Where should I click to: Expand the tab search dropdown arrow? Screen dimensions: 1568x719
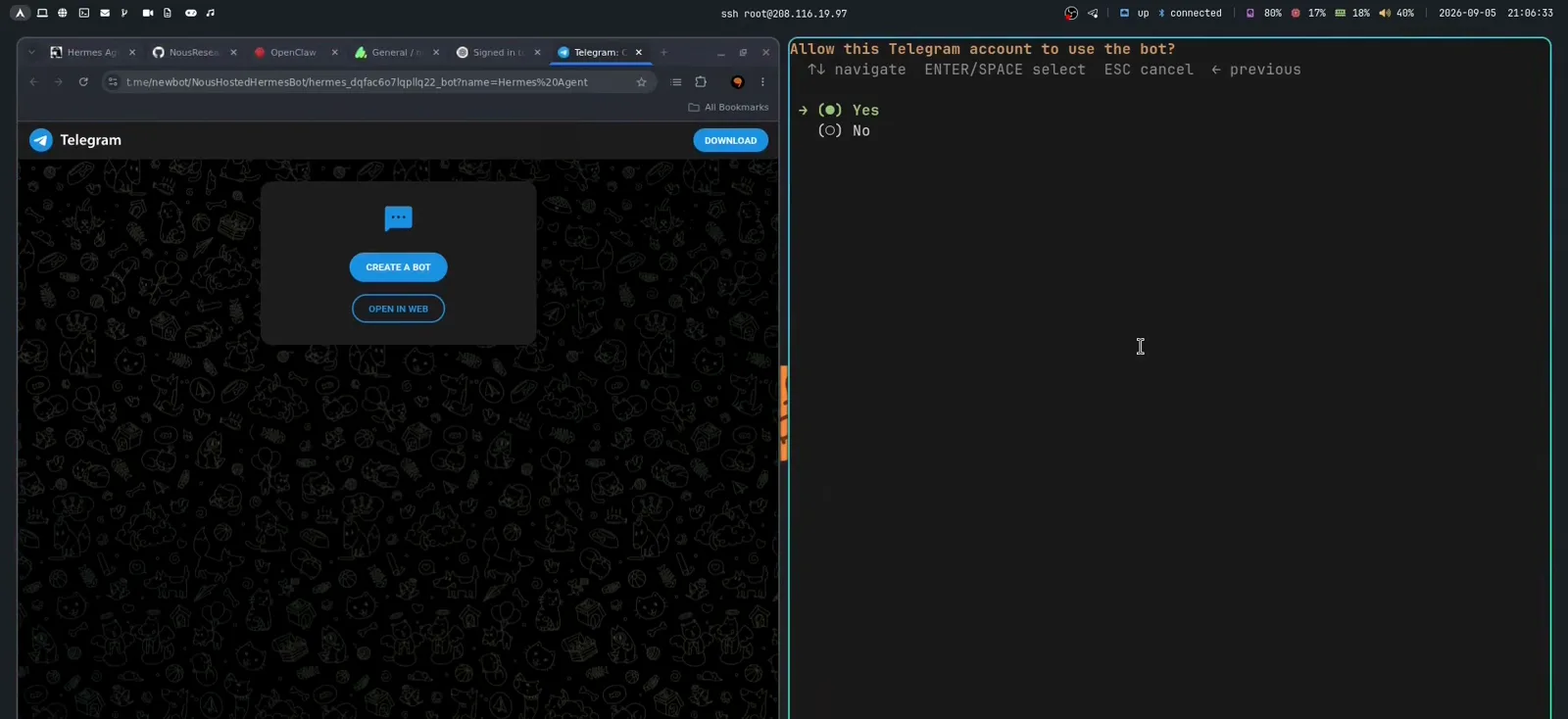click(31, 52)
